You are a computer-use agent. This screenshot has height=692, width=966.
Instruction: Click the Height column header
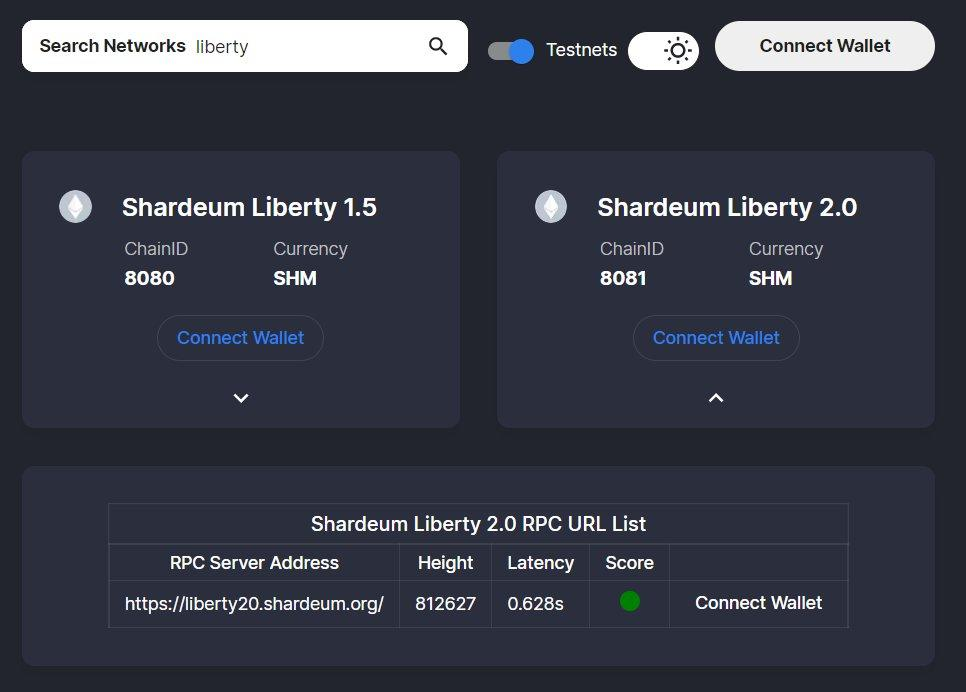[x=445, y=563]
